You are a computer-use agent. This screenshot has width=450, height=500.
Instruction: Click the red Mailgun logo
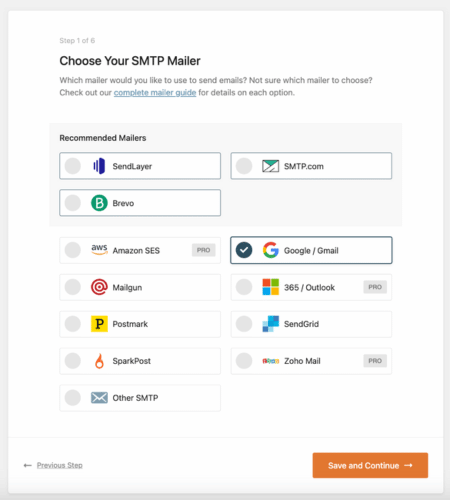pyautogui.click(x=99, y=287)
